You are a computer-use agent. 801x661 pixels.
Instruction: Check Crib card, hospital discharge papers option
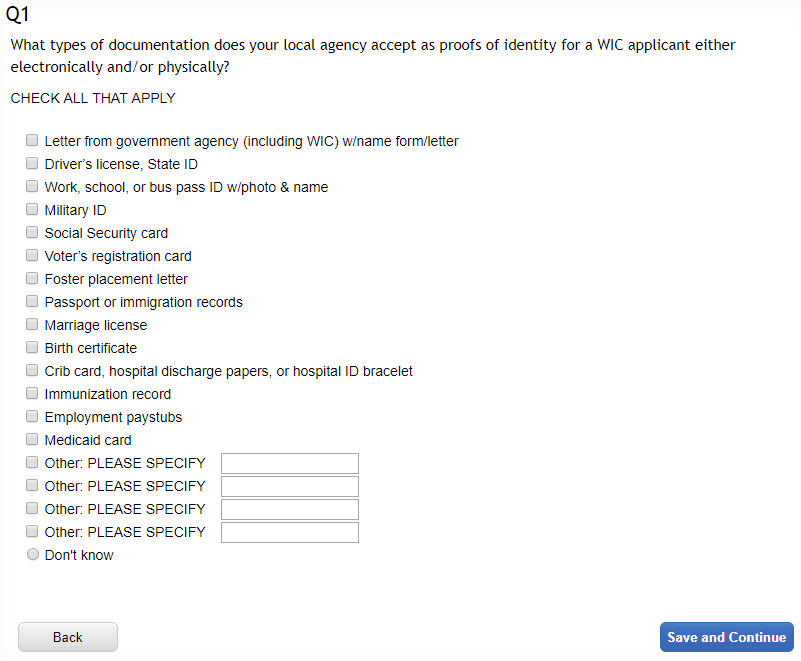coord(32,371)
